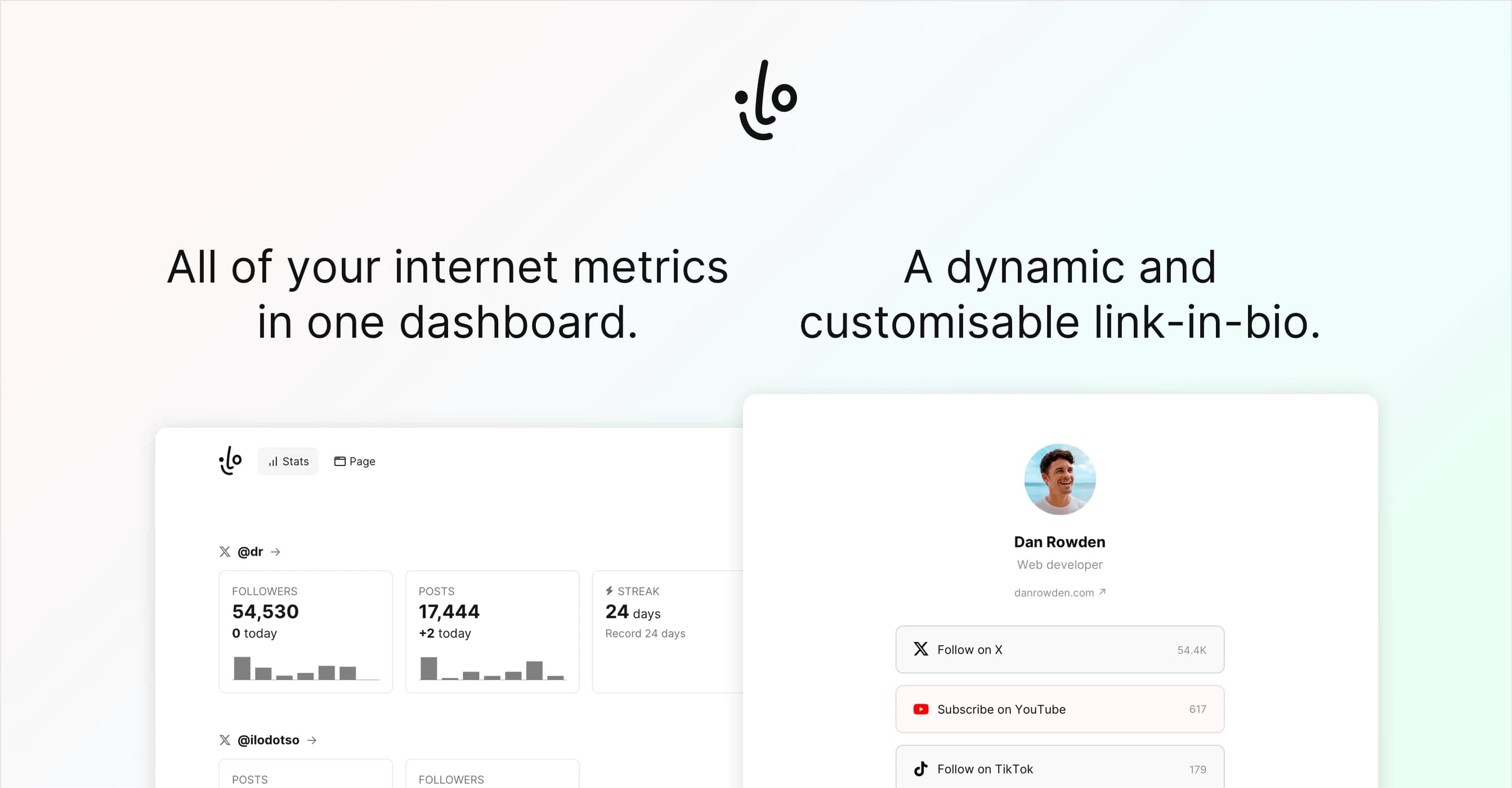
Task: Click the danrowden.com external link
Action: pyautogui.click(x=1059, y=593)
